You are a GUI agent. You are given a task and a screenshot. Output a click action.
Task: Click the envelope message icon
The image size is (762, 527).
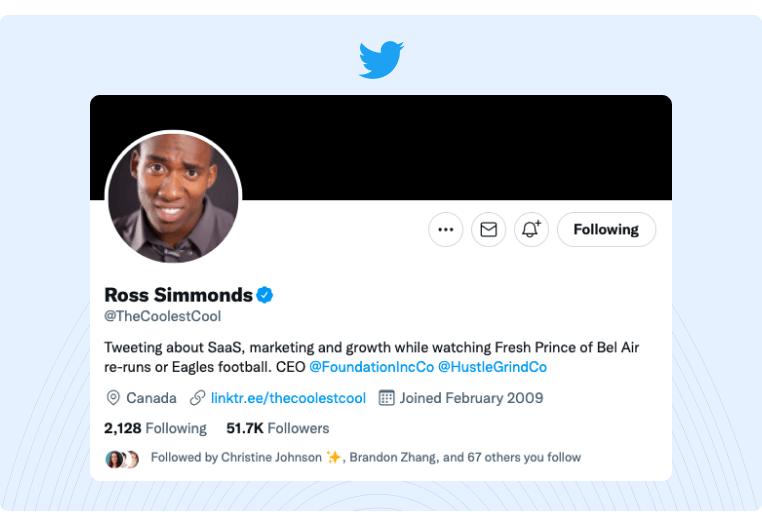(488, 229)
